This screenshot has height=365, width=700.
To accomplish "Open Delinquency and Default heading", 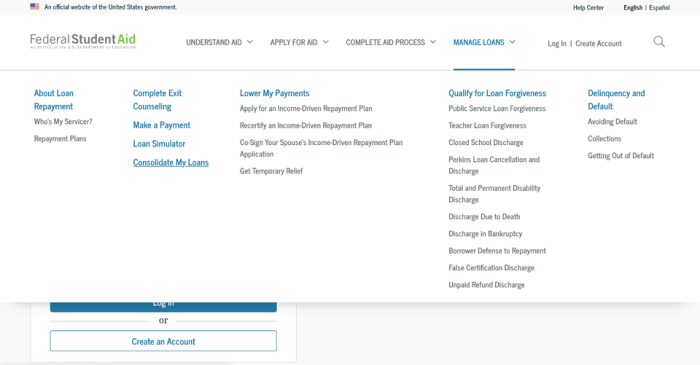I will 616,100.
